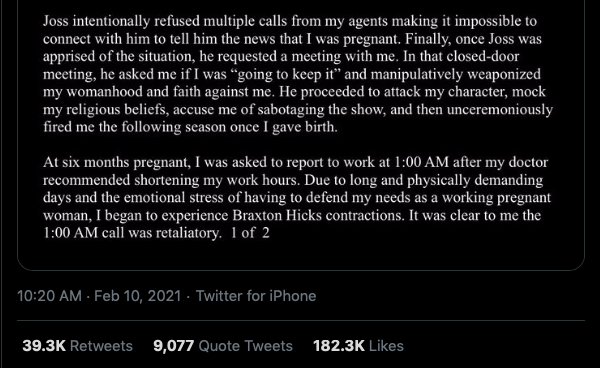Select the 9,077 quote count number
Screen dimensions: 600x368
(173, 346)
